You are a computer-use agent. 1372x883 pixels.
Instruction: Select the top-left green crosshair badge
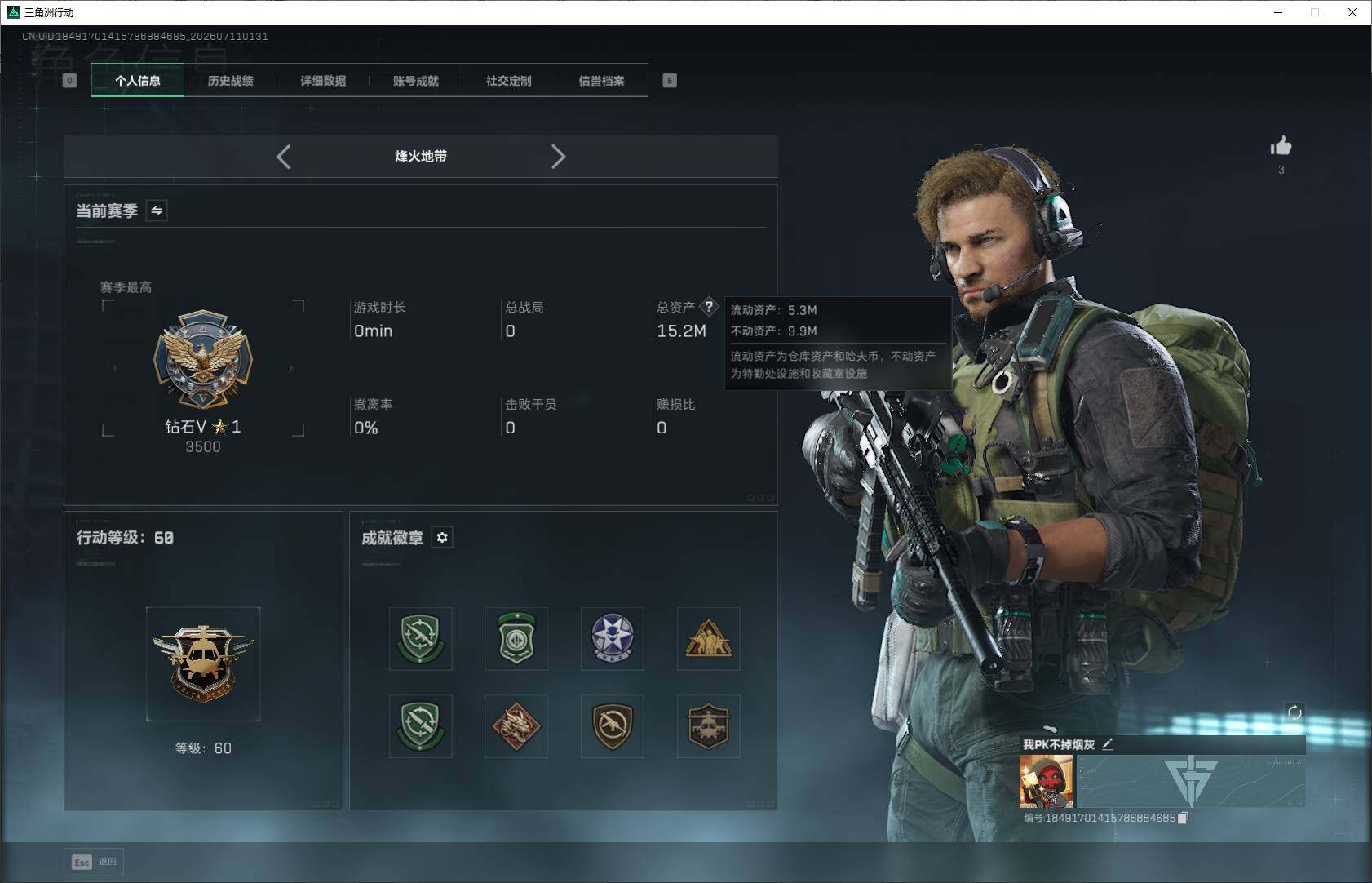pos(421,638)
